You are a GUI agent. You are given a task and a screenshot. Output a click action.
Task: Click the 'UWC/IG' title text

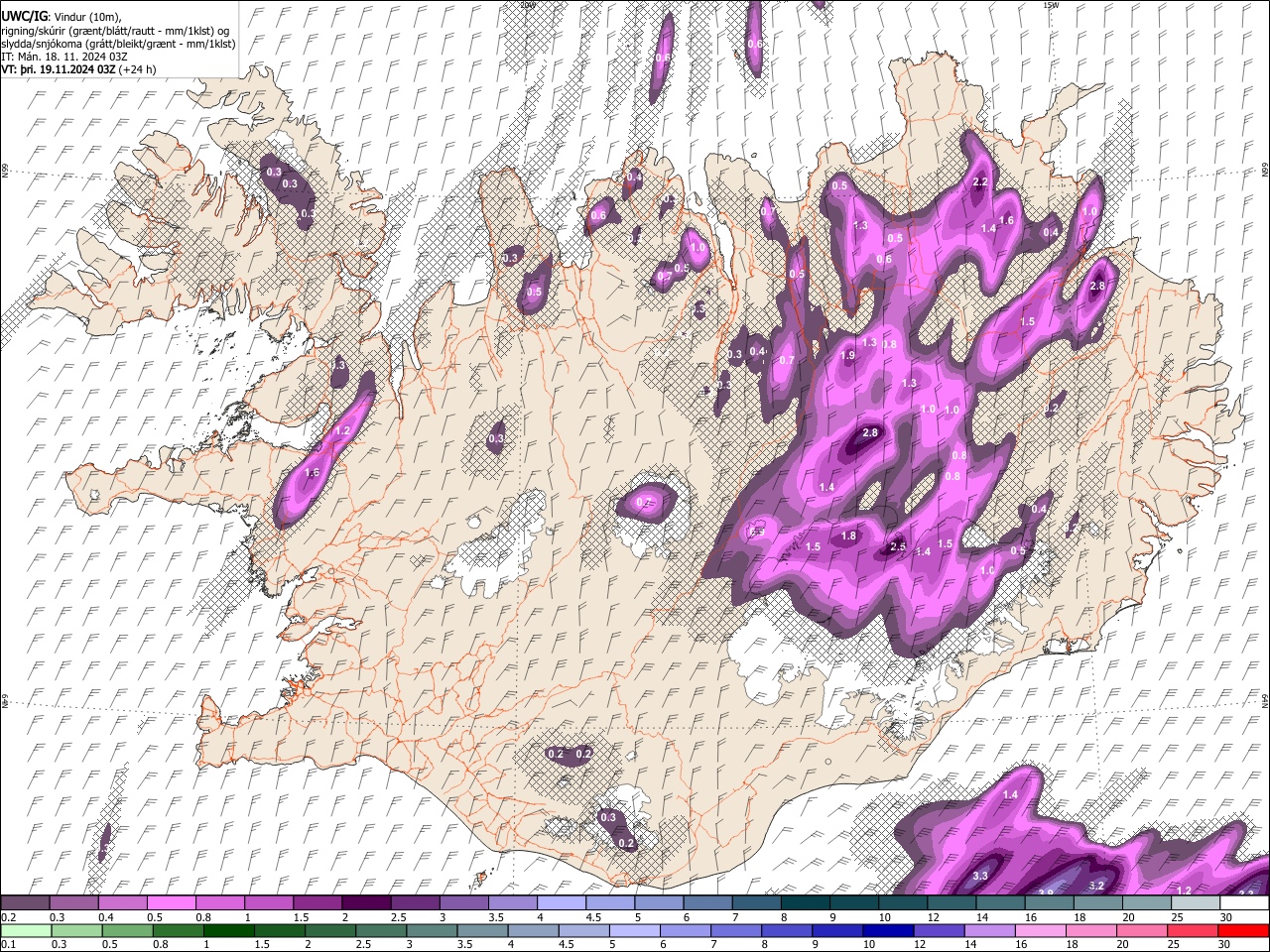click(x=25, y=17)
